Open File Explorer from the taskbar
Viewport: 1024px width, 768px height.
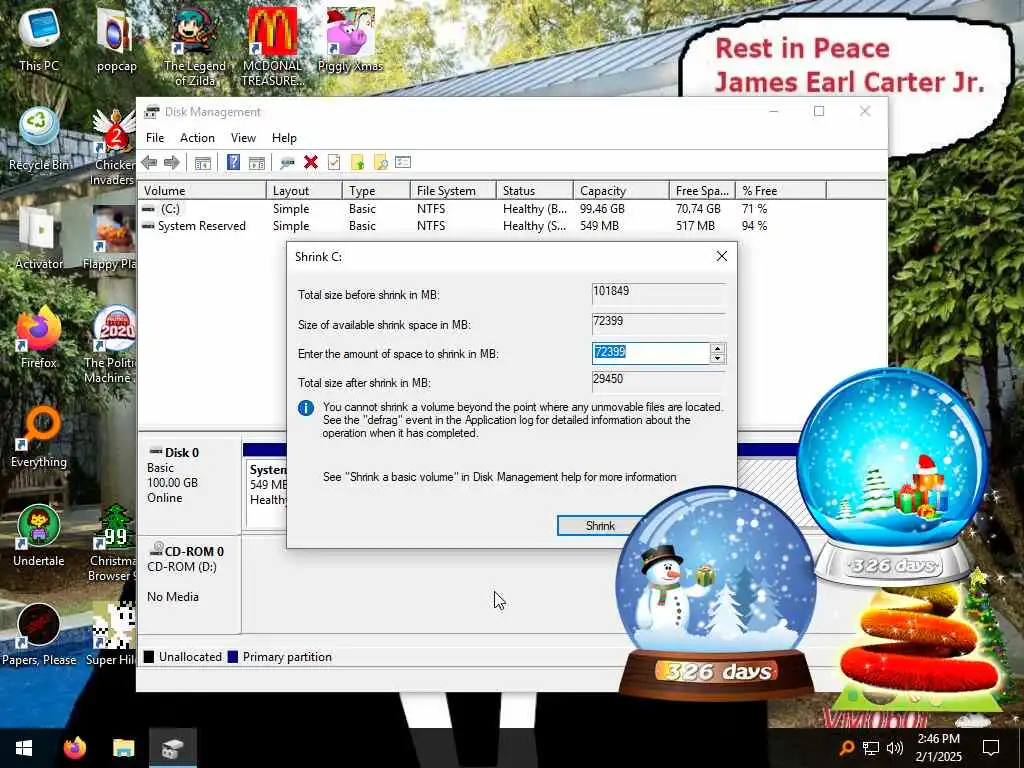coord(123,748)
